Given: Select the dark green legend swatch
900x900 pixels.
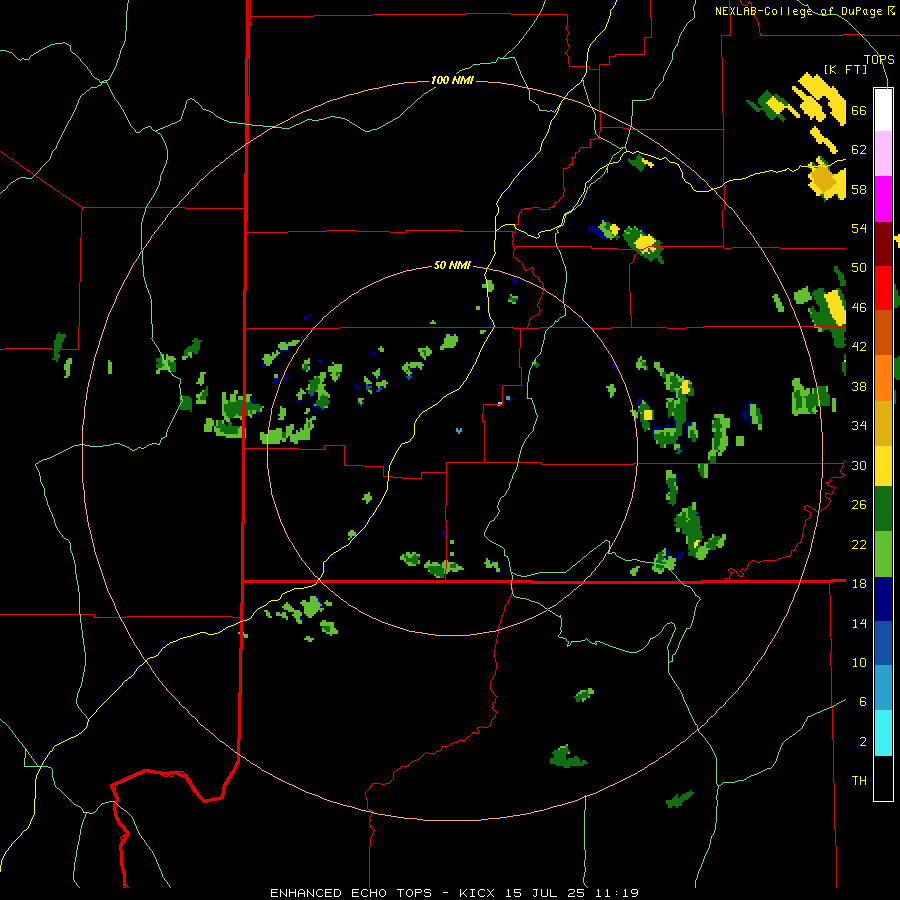Looking at the screenshot, I should coord(883,509).
